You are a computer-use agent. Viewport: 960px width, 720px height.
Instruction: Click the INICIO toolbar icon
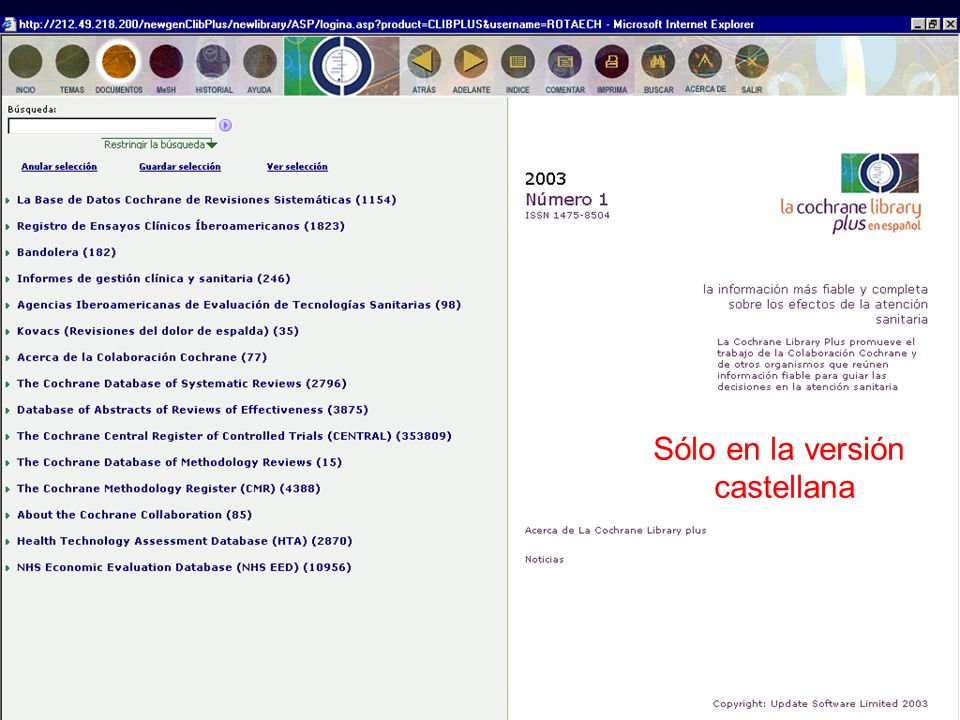tap(25, 62)
